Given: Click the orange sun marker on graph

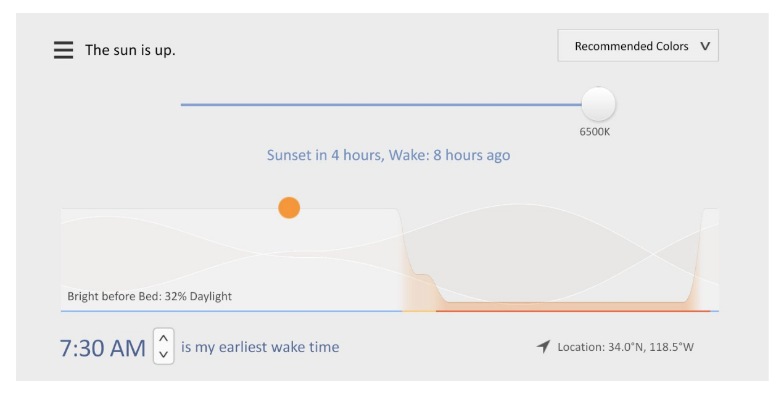Looking at the screenshot, I should (289, 207).
